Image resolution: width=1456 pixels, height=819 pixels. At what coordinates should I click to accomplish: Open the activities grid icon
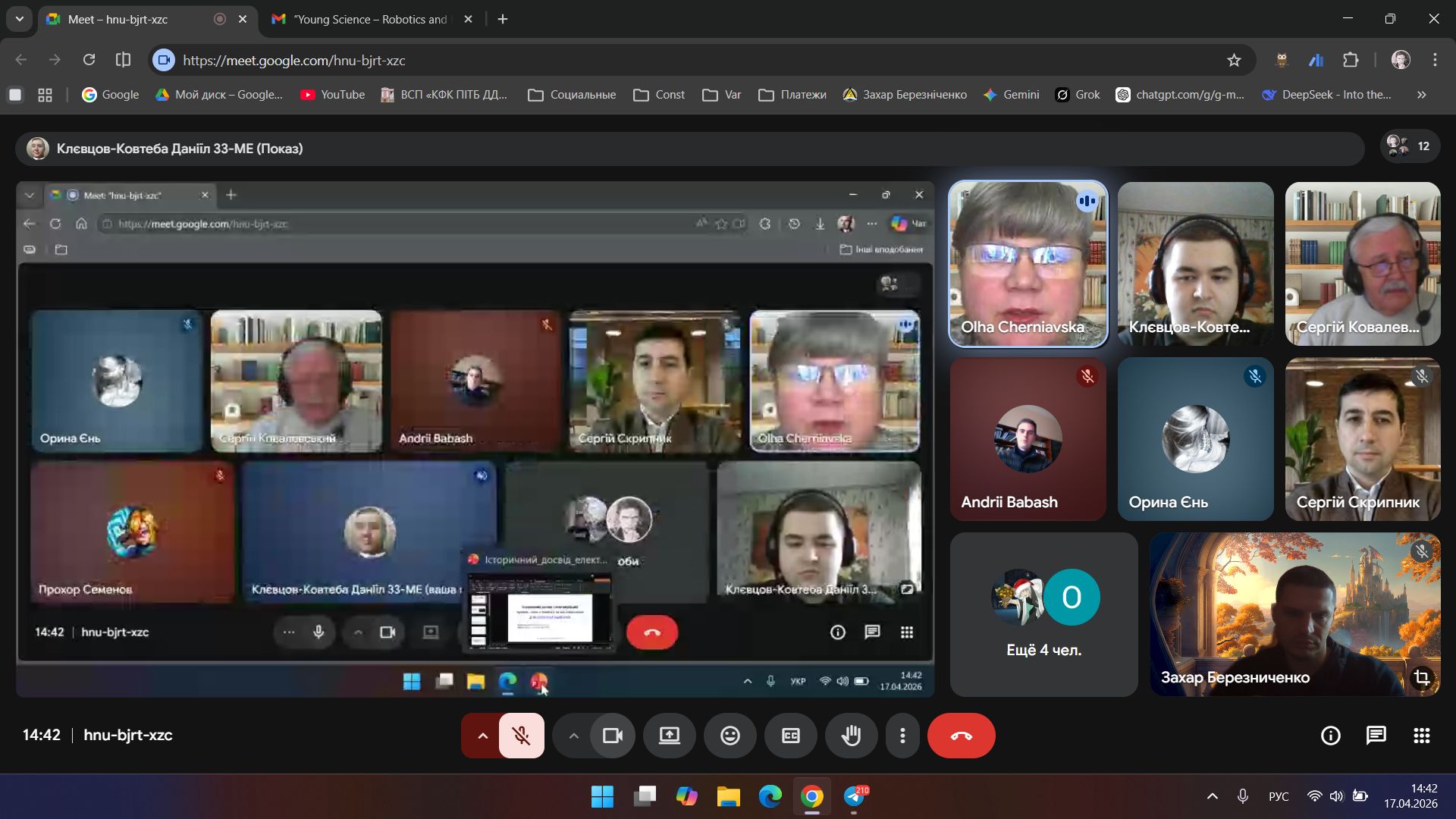[1421, 736]
